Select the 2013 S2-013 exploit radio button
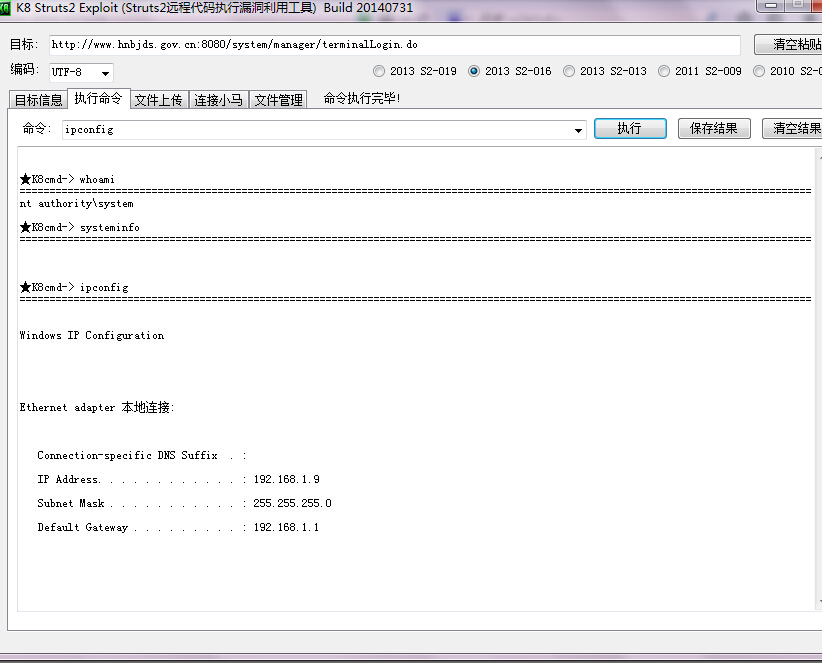This screenshot has height=663, width=822. coord(569,71)
